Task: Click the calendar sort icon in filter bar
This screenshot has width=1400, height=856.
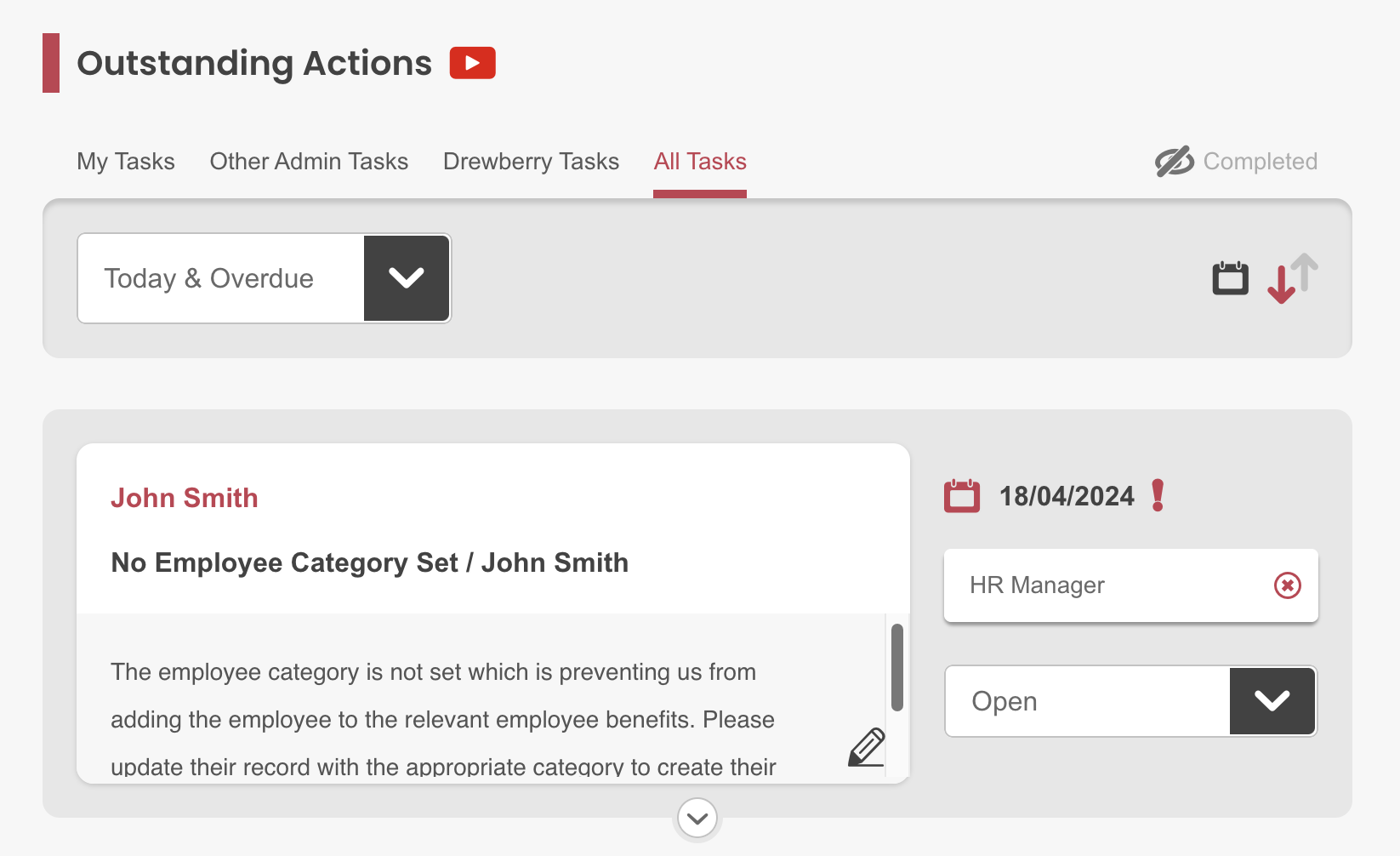Action: [1230, 278]
